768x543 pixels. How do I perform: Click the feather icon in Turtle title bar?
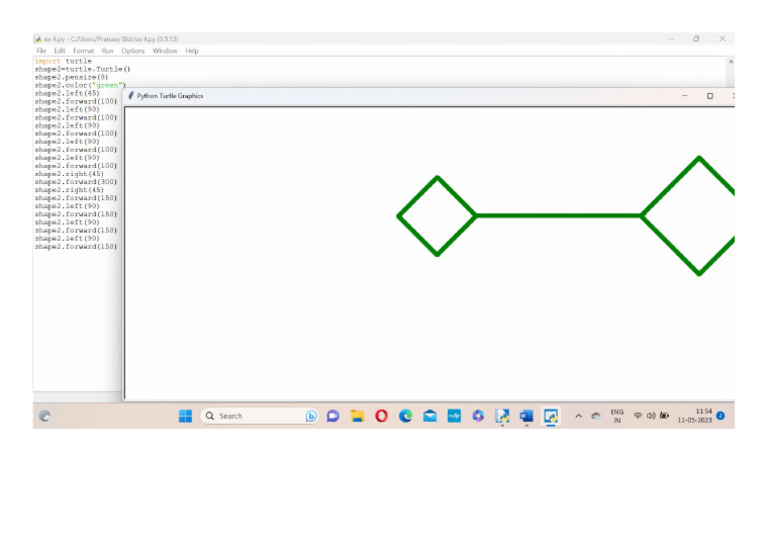[131, 95]
